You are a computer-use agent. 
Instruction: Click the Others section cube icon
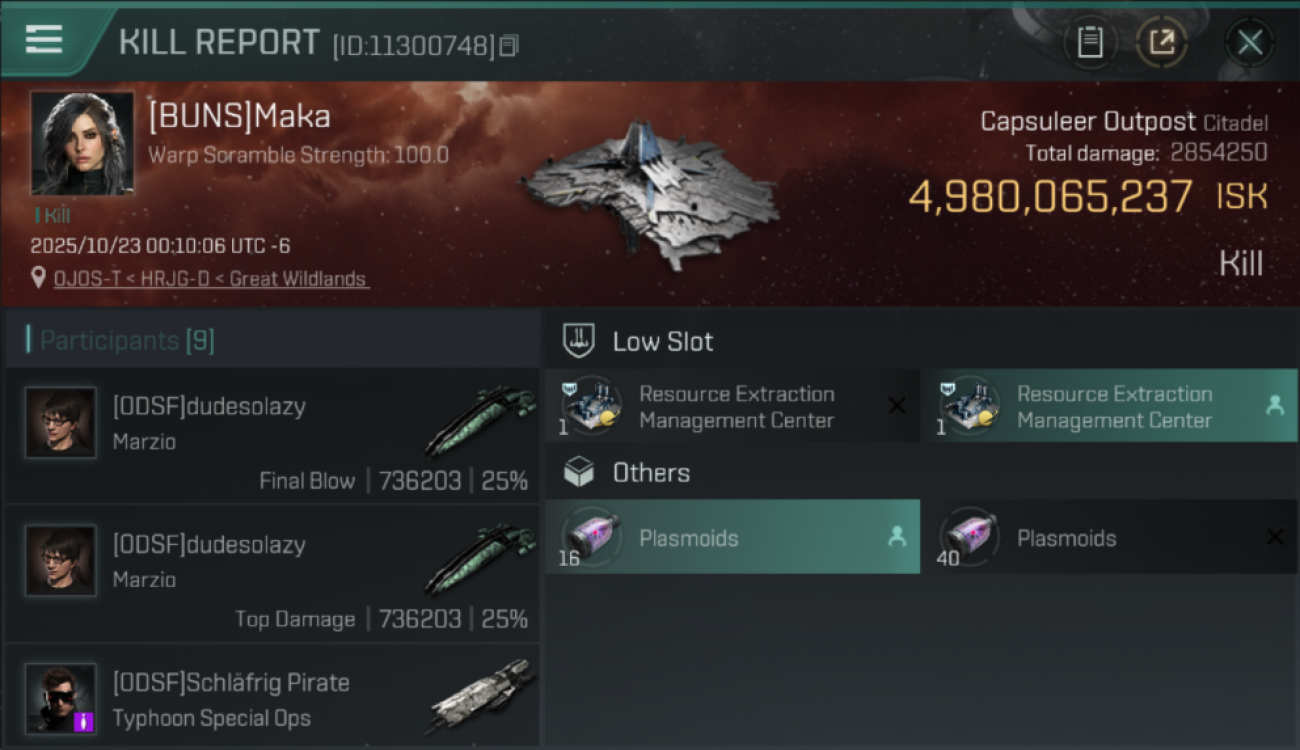(x=579, y=472)
